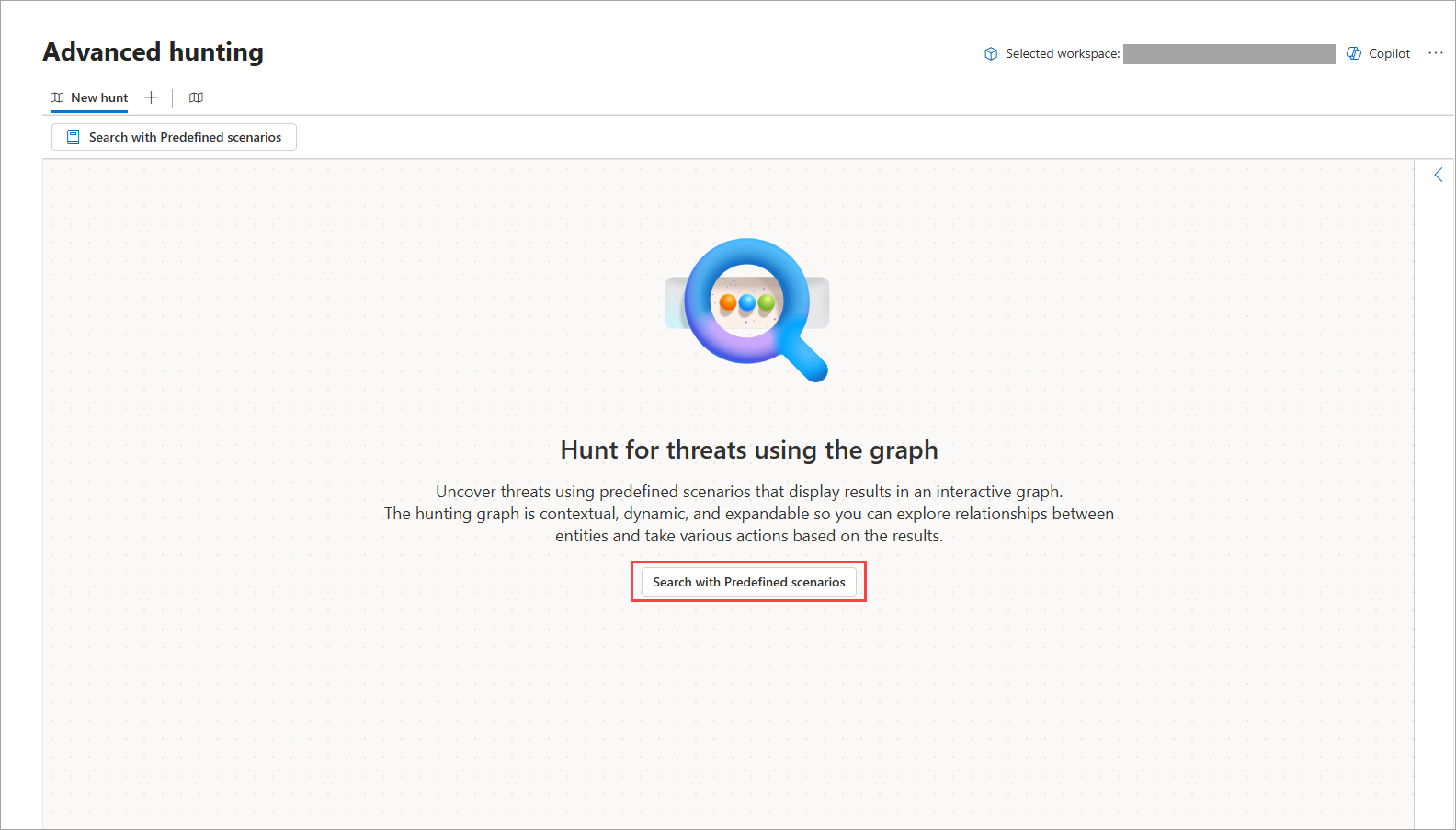Screen dimensions: 1456x830
Task: Click the cube icon beside Selected workspace
Action: 991,53
